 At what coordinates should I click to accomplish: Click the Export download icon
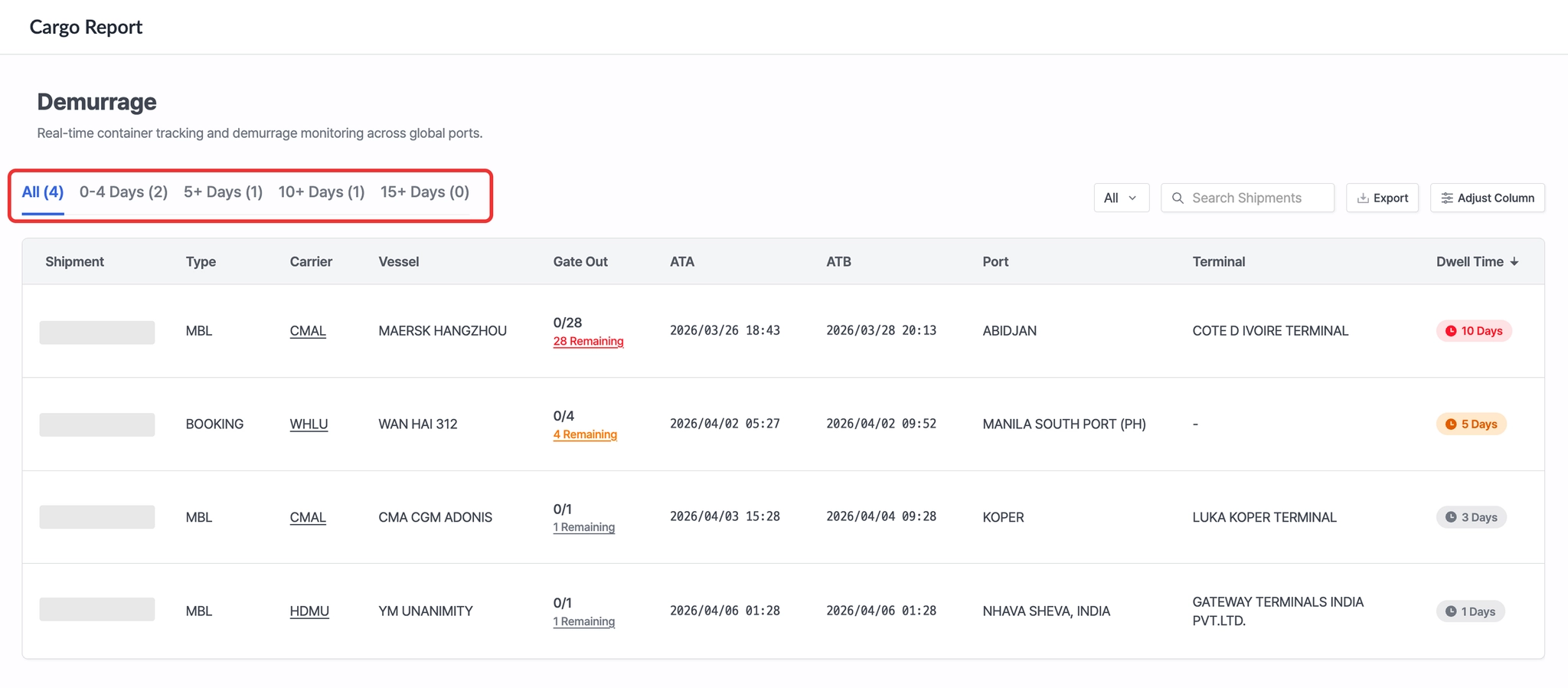pos(1363,198)
